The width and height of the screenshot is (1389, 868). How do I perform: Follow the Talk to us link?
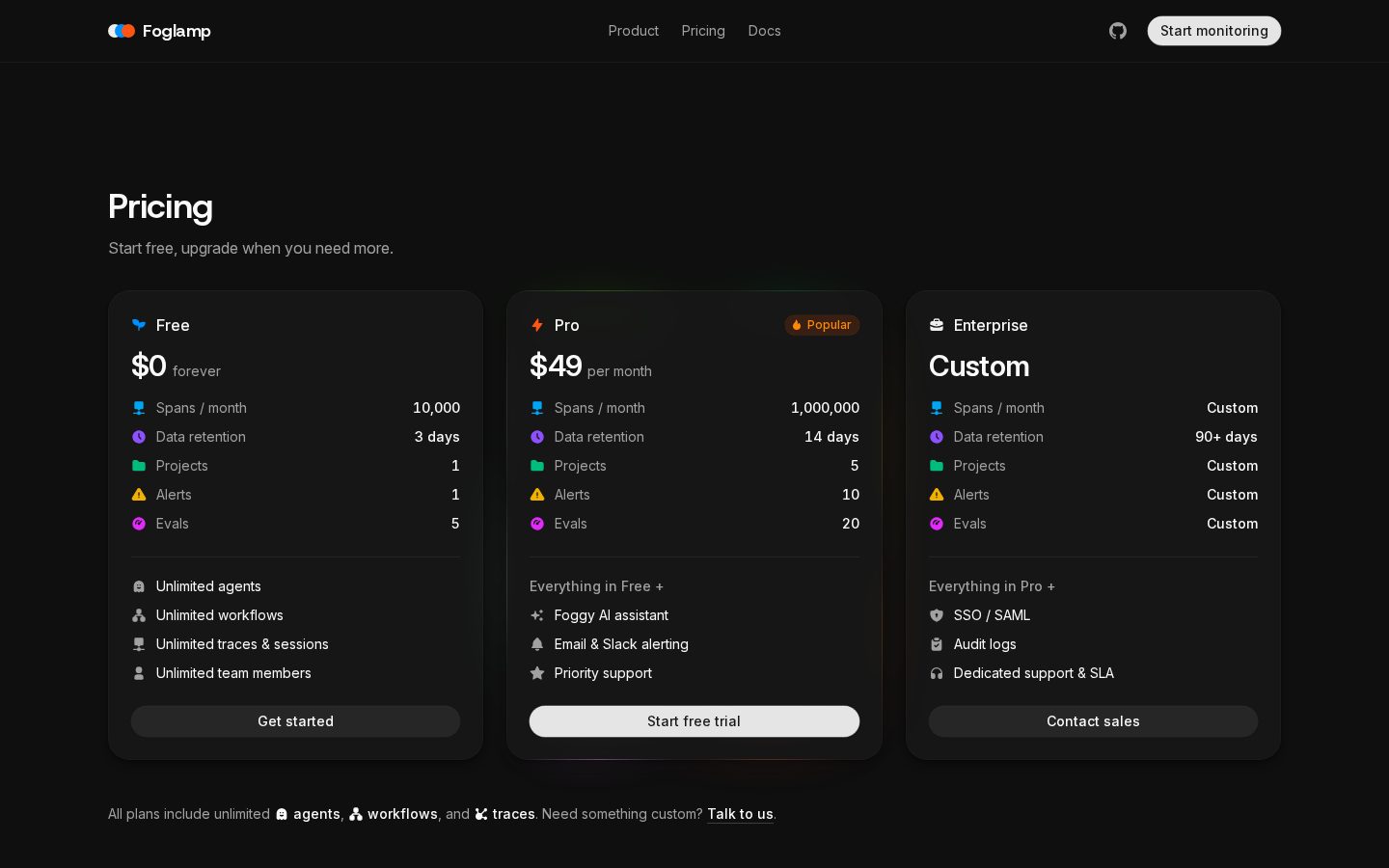click(740, 814)
